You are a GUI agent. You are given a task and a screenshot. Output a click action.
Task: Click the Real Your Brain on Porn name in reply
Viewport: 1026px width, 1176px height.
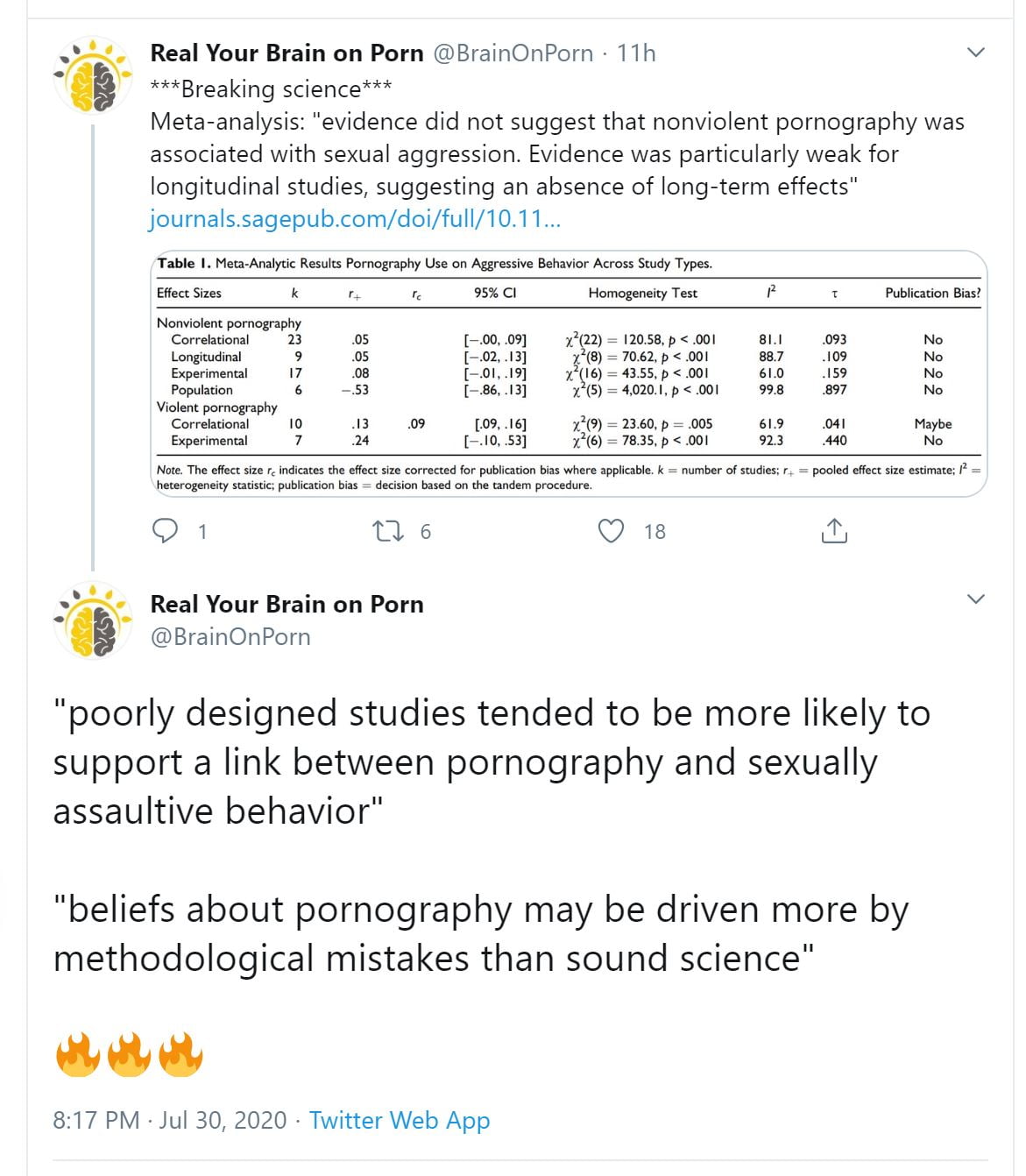[287, 604]
